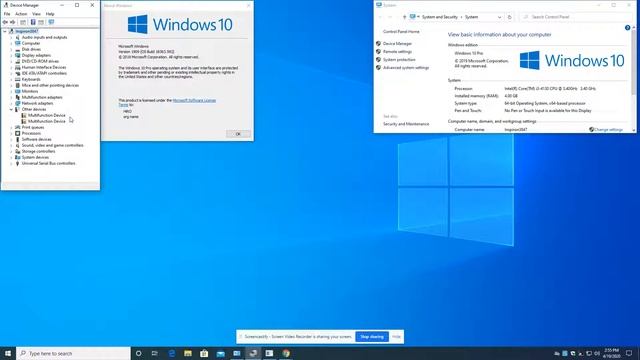Open the Action menu in Device Manager
Viewport: 640px width, 360px height.
click(x=21, y=14)
